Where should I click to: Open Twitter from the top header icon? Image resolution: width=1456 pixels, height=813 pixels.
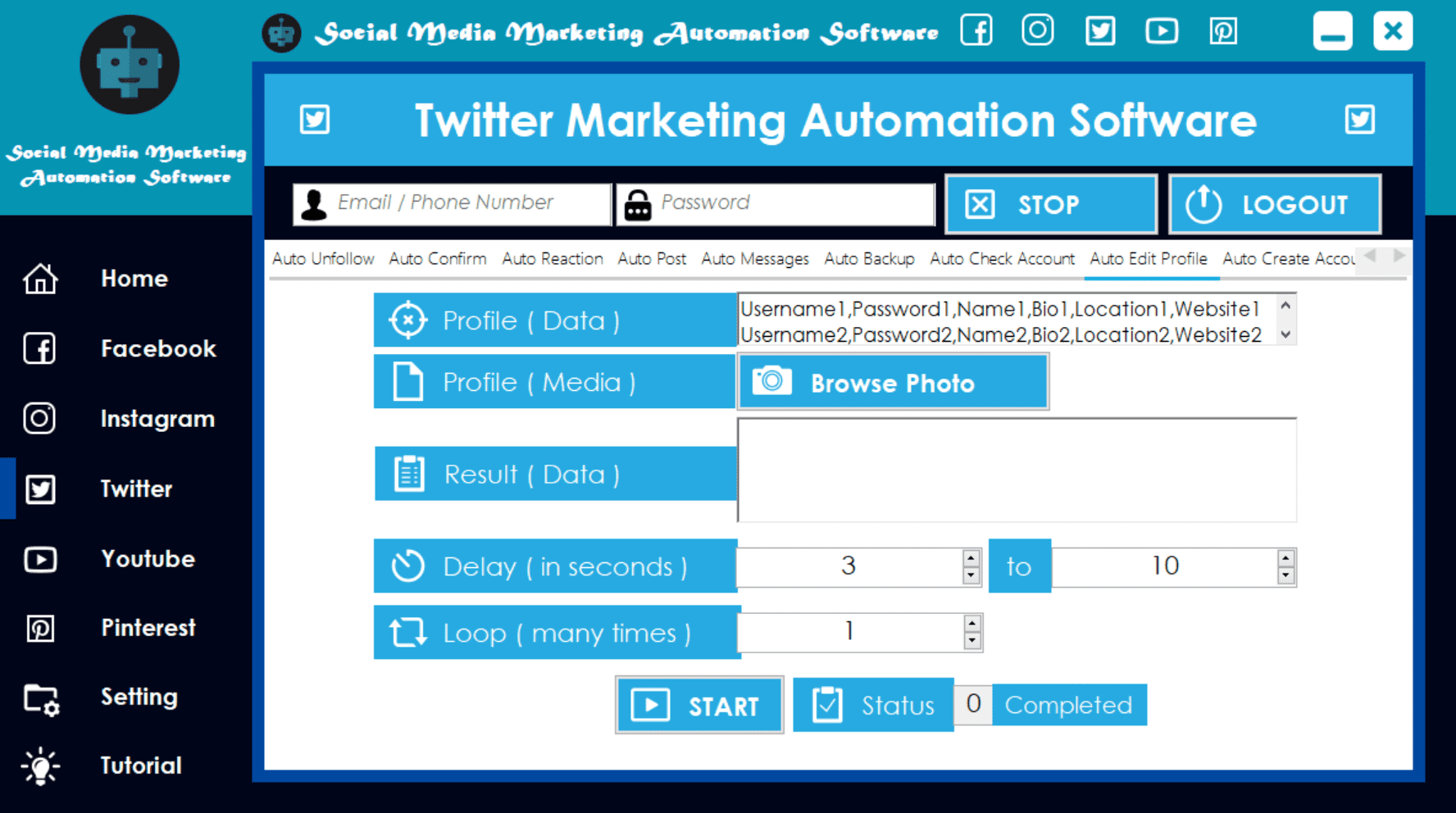click(x=1100, y=31)
